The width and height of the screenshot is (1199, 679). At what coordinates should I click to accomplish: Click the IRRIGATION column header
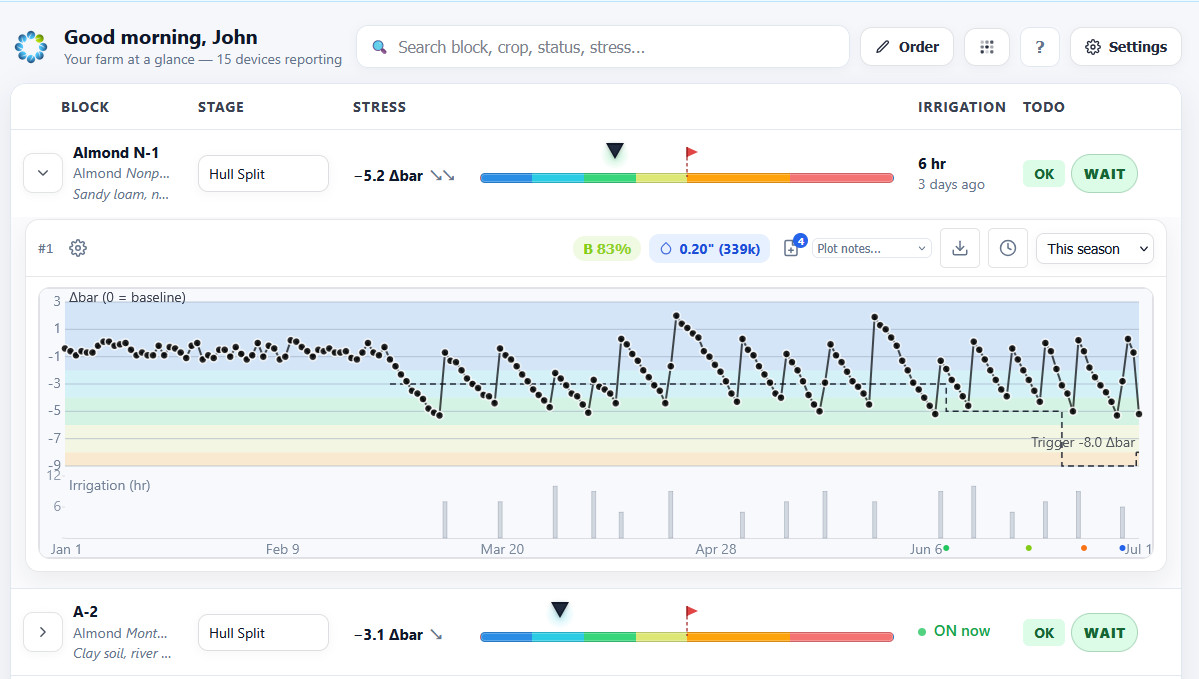coord(961,107)
